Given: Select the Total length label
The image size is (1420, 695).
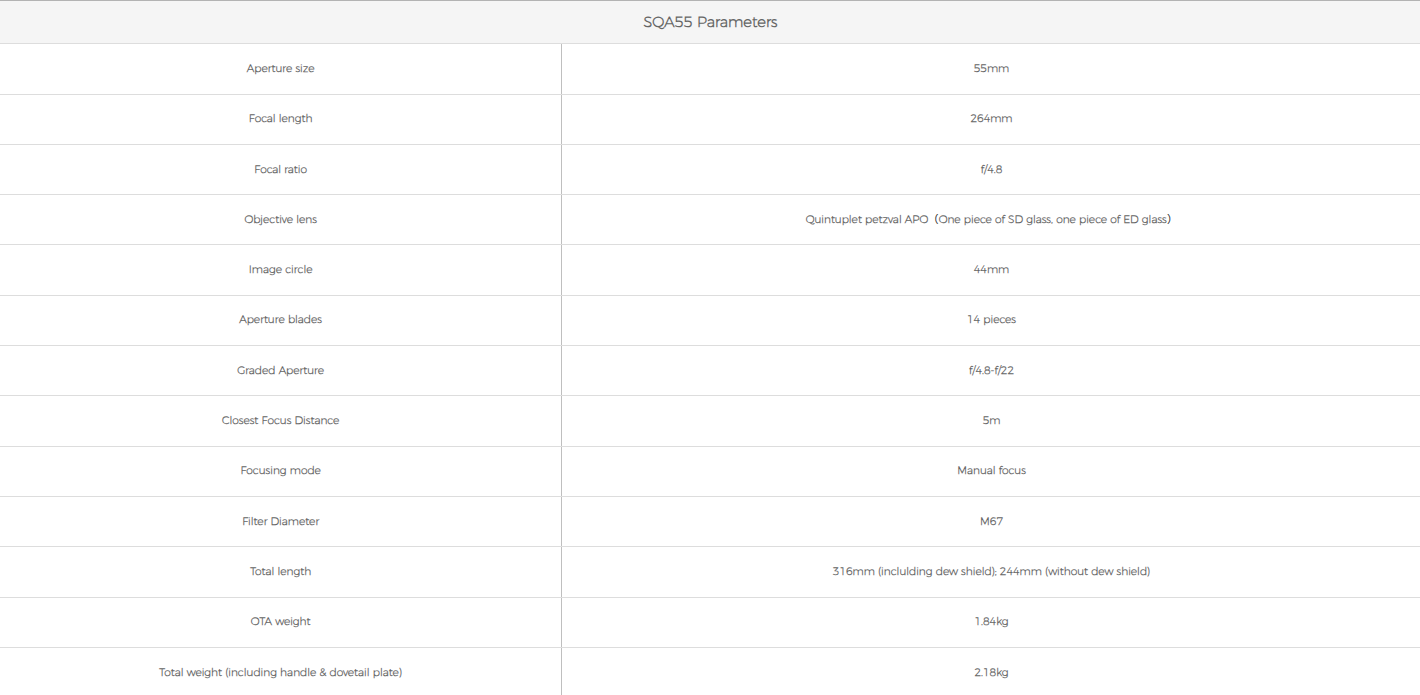Looking at the screenshot, I should tap(280, 571).
